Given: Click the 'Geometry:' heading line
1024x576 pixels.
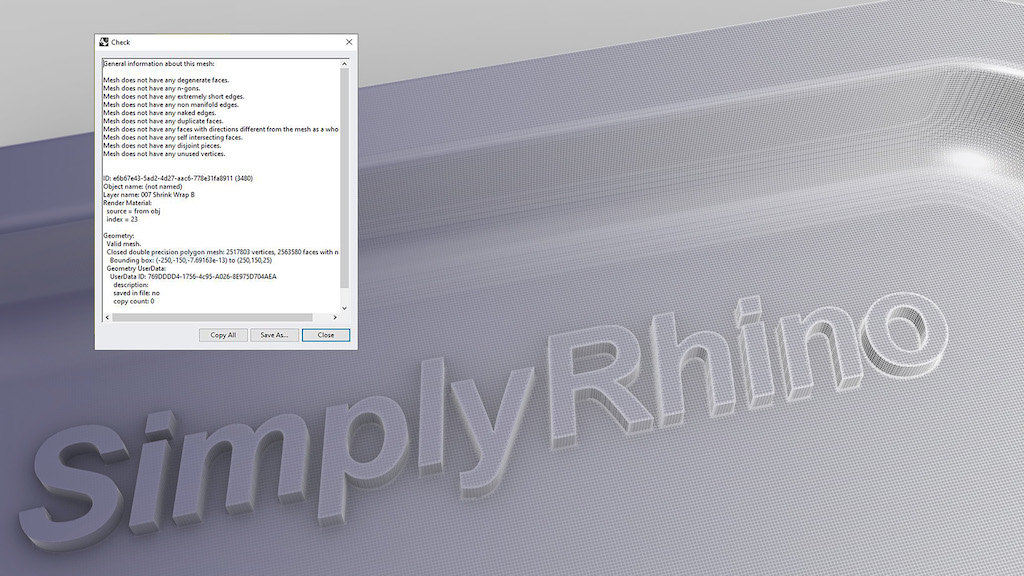Looking at the screenshot, I should click(x=119, y=236).
